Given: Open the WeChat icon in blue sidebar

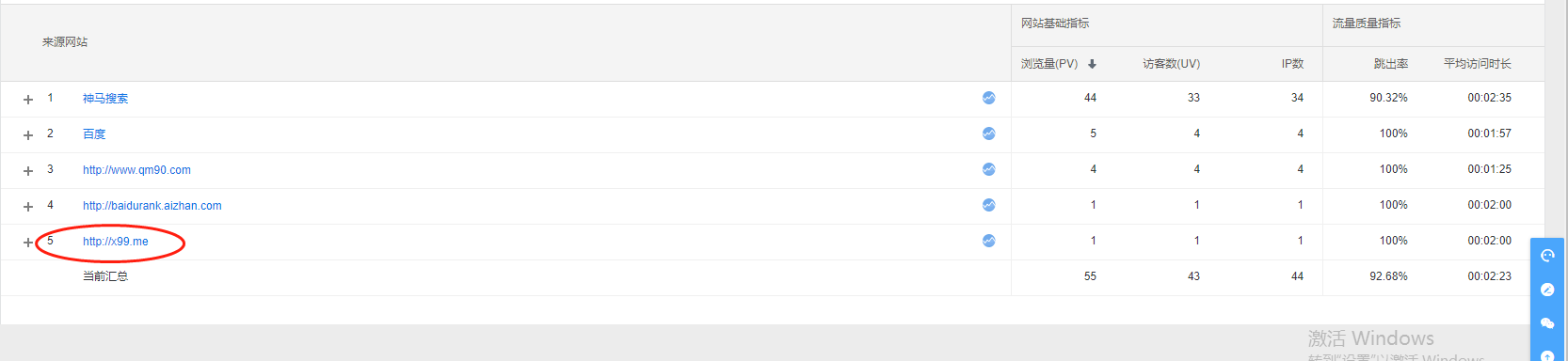Looking at the screenshot, I should click(1547, 323).
